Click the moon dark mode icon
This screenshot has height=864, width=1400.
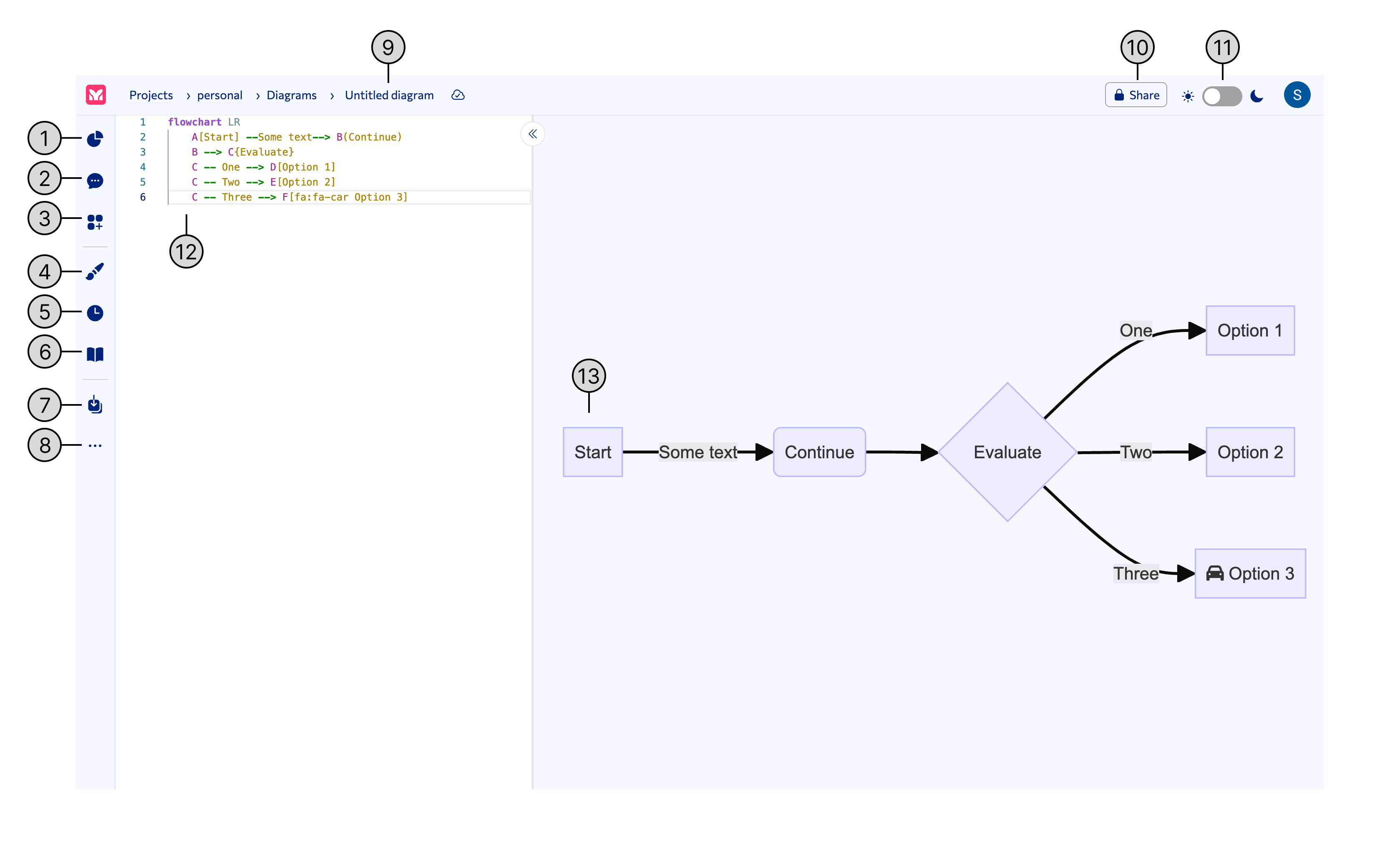click(x=1256, y=96)
